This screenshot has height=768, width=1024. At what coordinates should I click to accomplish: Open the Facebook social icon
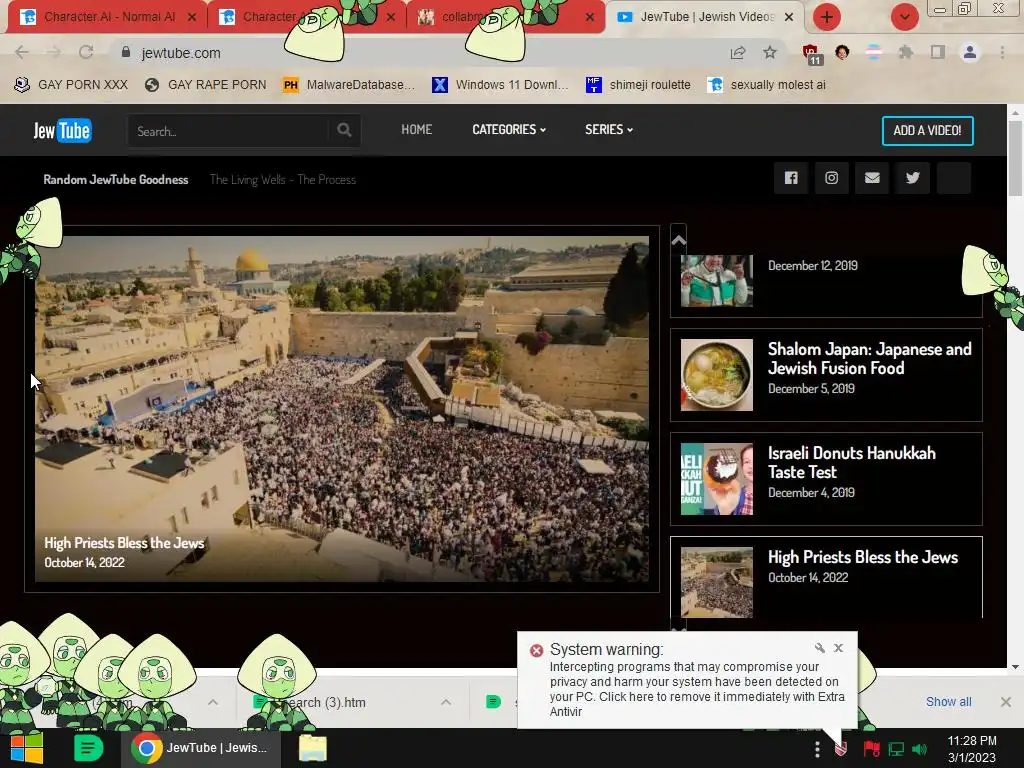[791, 178]
